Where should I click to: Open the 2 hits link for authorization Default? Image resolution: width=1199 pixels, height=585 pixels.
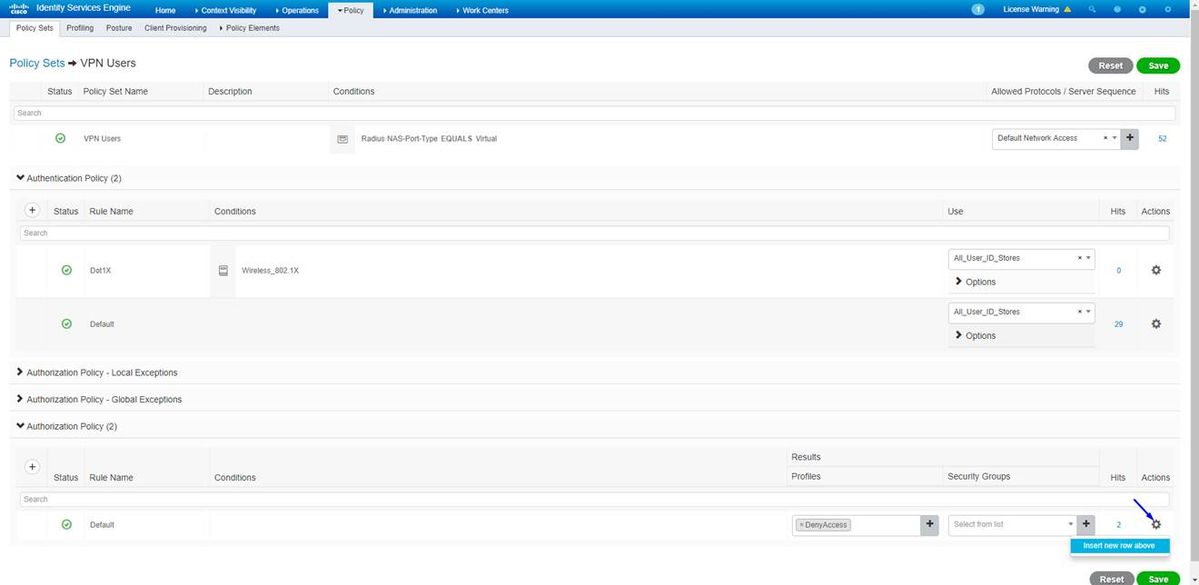click(1119, 525)
